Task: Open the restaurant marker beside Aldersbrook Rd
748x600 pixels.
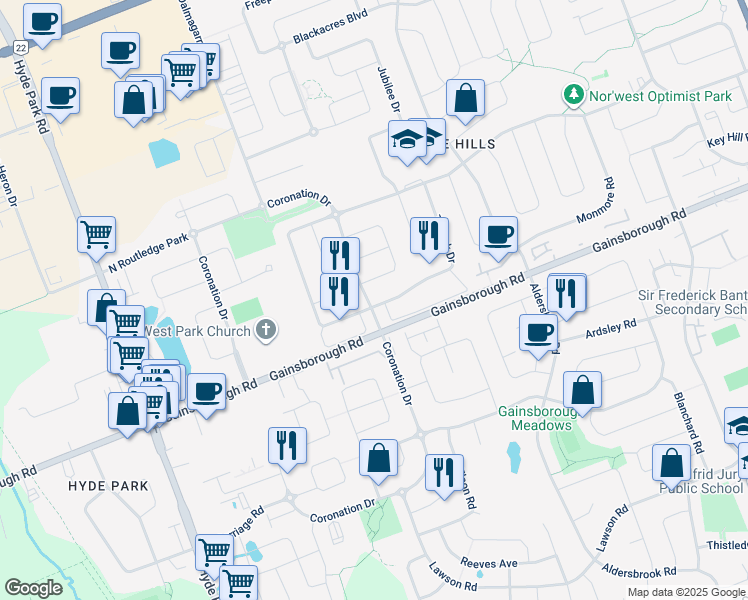Action: tap(566, 292)
